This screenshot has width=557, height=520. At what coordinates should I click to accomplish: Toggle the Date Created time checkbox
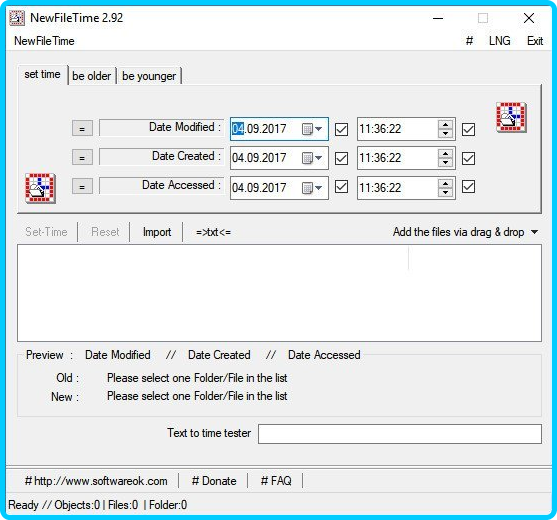coord(468,158)
